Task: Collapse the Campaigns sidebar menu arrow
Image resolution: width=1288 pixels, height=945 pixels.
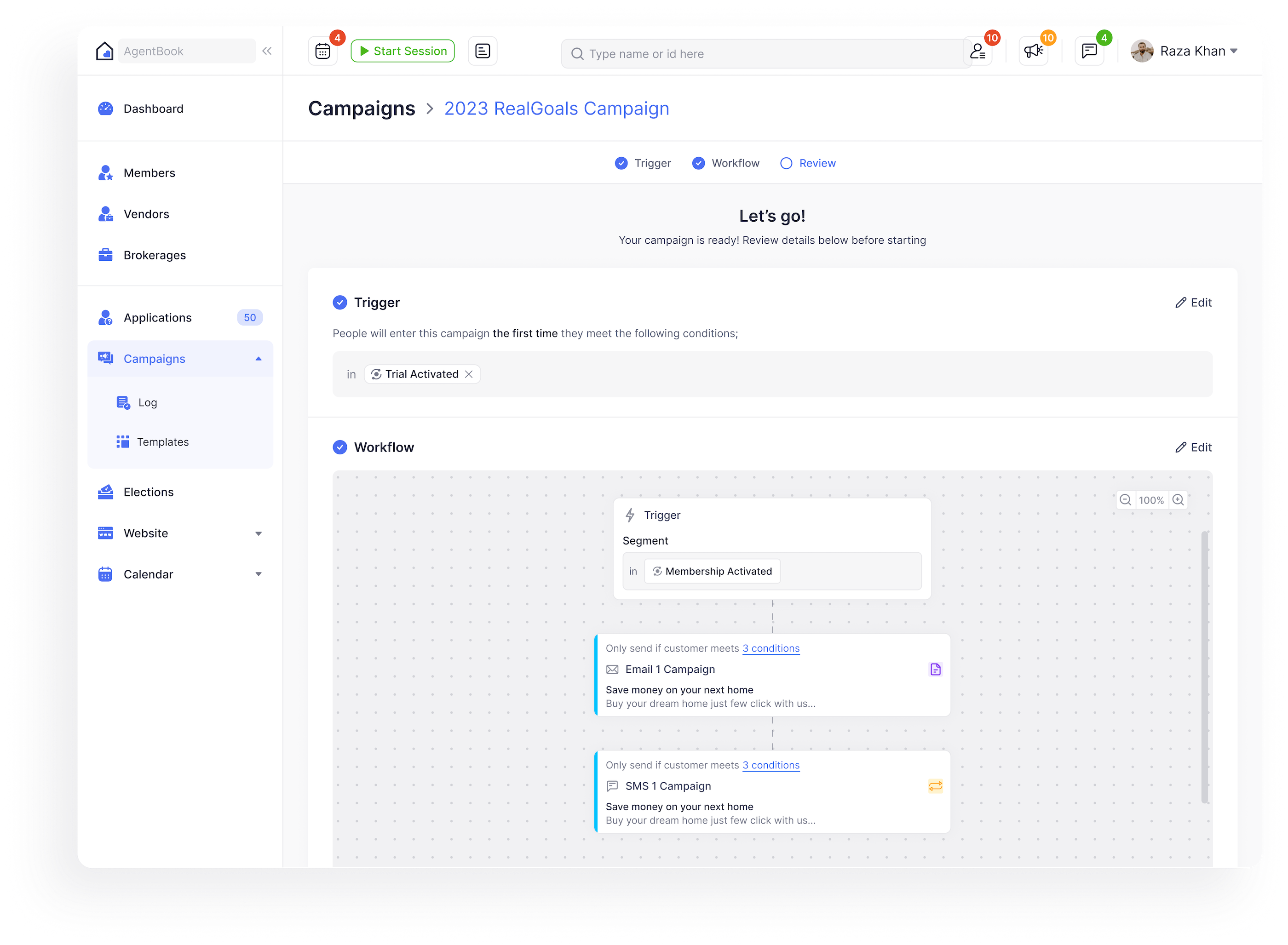Action: coord(259,359)
